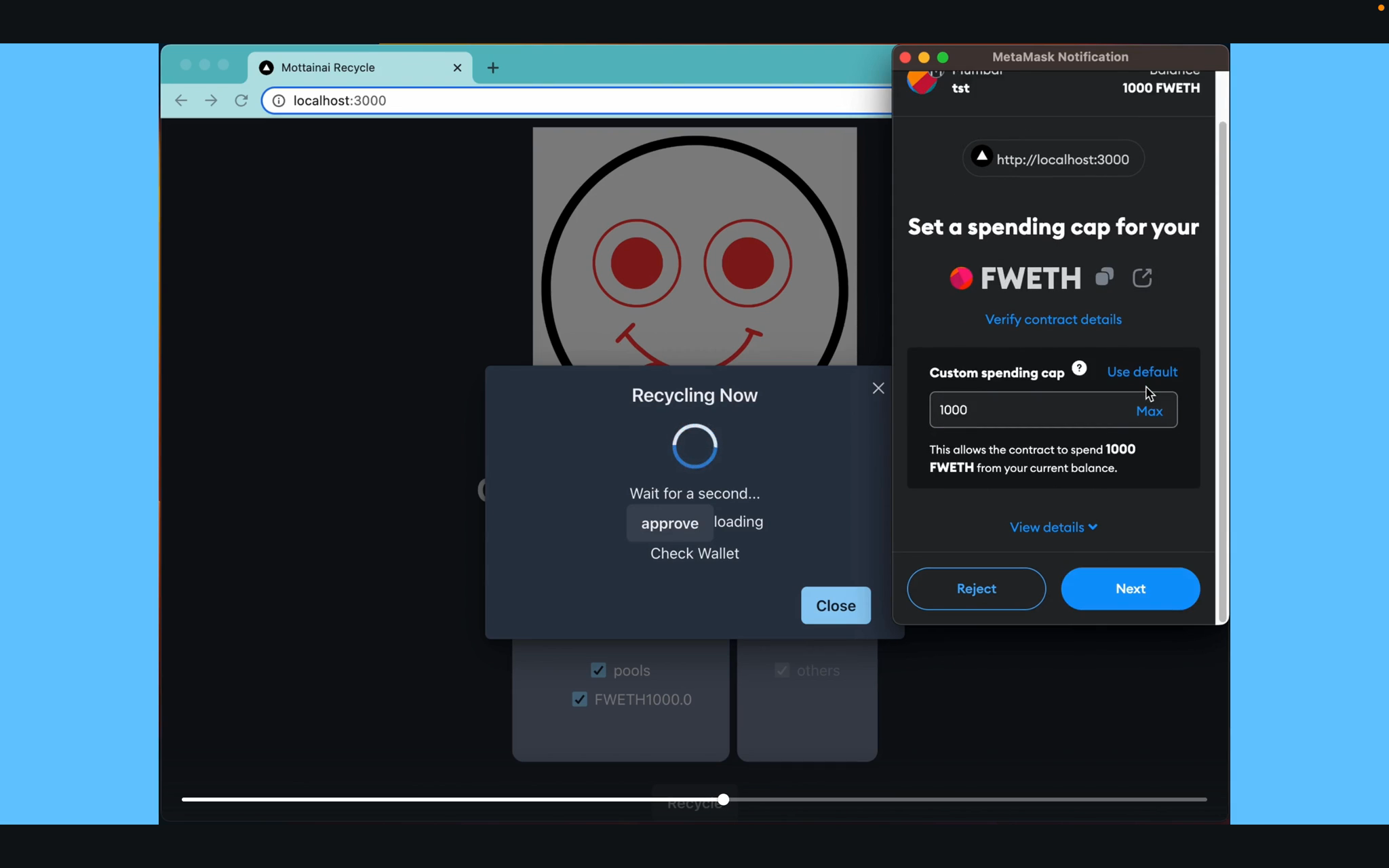Image resolution: width=1389 pixels, height=868 pixels.
Task: Open FWETH in block explorer icon
Action: pyautogui.click(x=1142, y=277)
